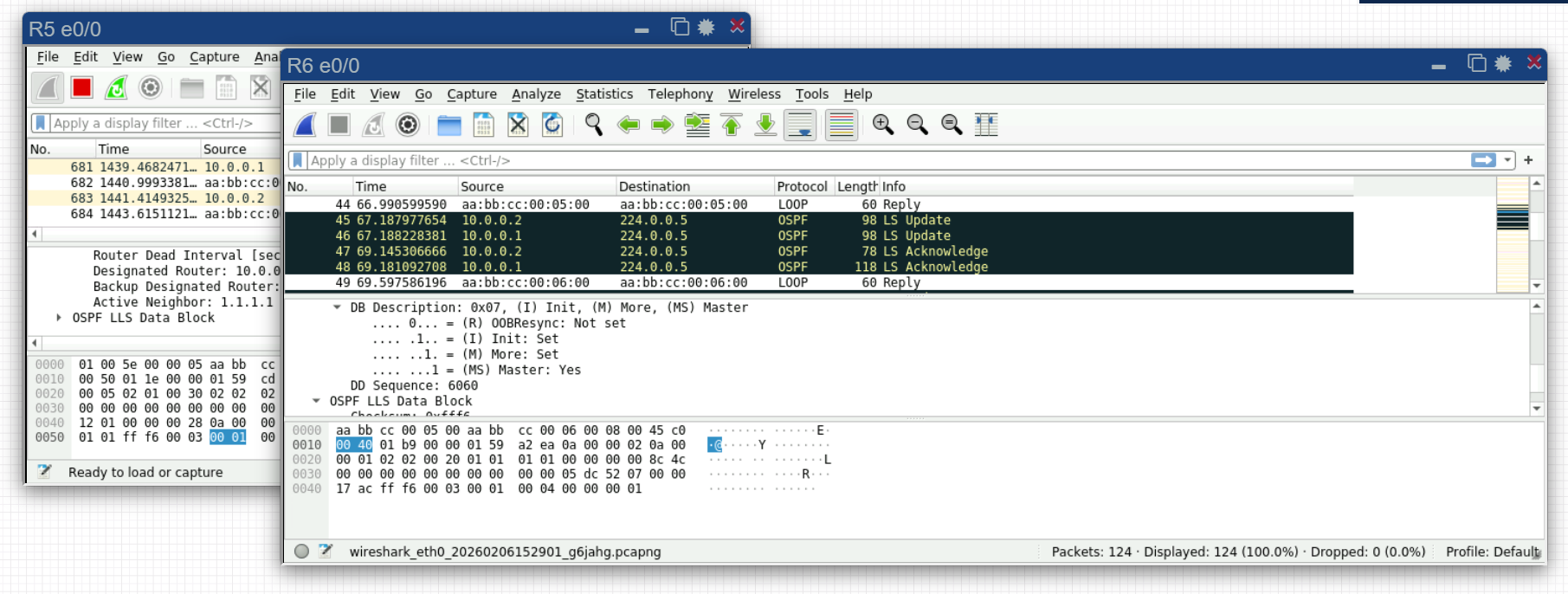Stop the running capture in R5 window
The image size is (1568, 594).
(82, 87)
